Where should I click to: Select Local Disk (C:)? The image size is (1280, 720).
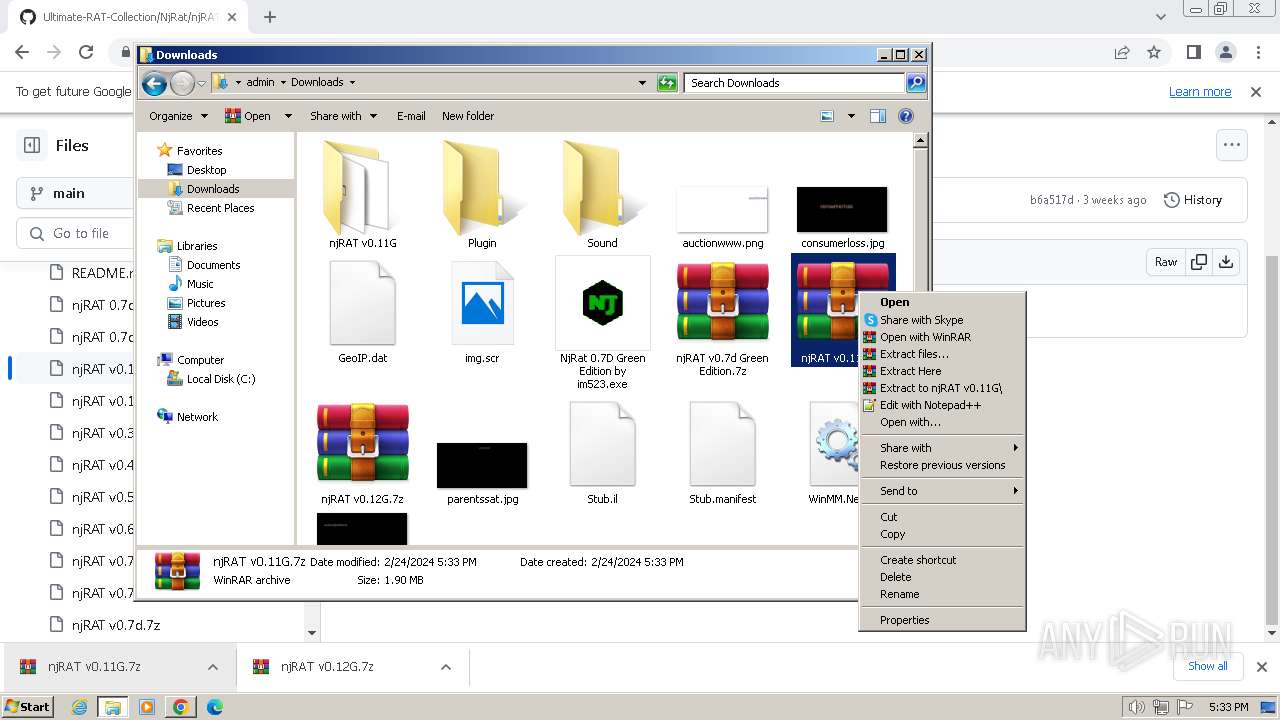(221, 379)
